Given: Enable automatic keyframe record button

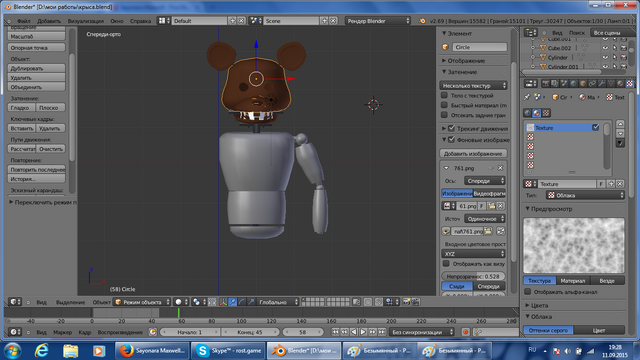Looking at the screenshot, I should point(465,332).
